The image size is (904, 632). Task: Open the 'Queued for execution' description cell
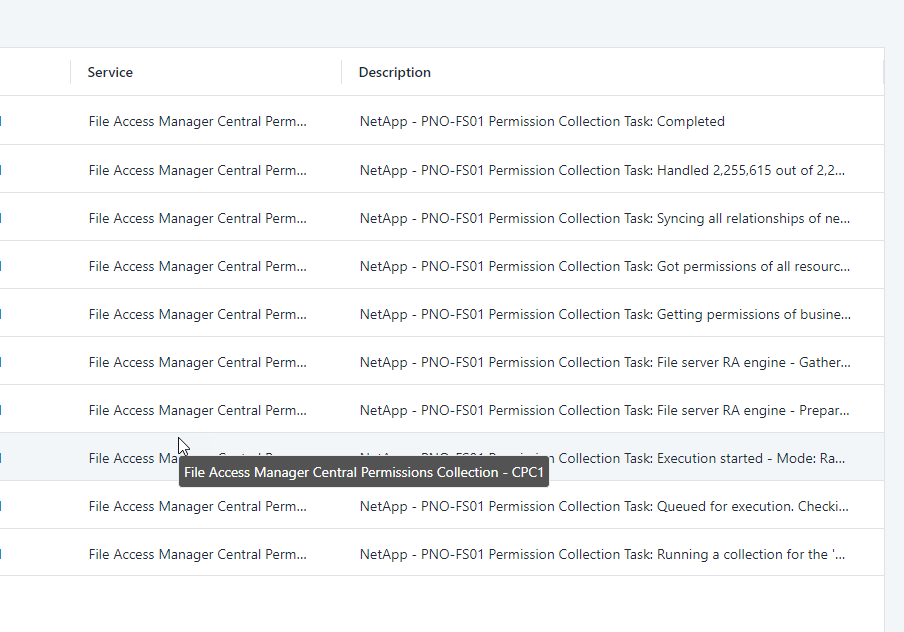[604, 506]
